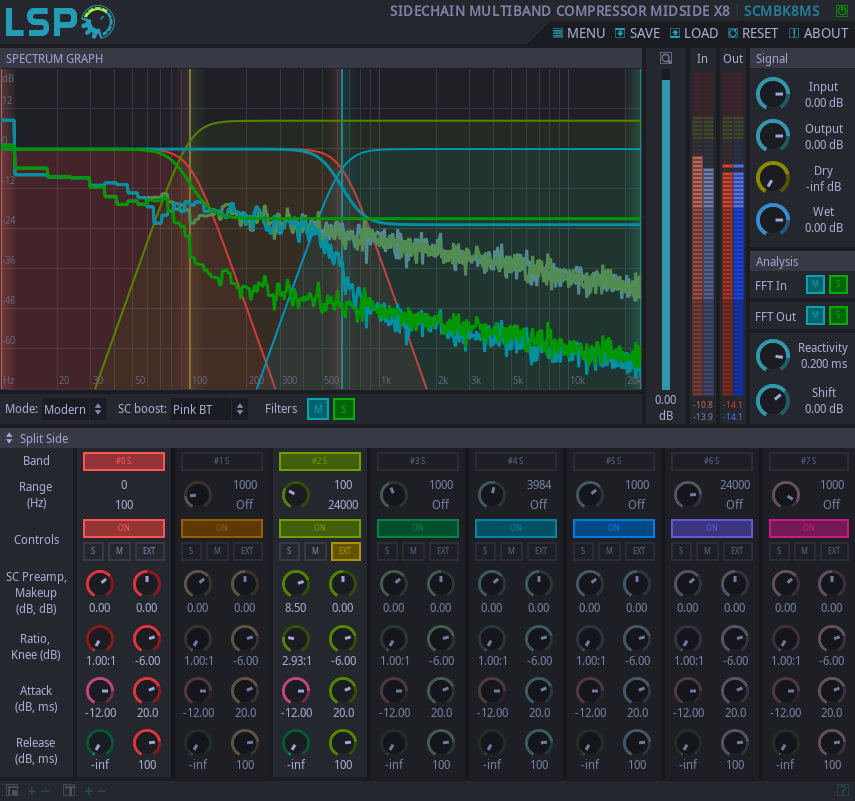The height and width of the screenshot is (801, 855).
Task: Click SAVE in top bar
Action: point(637,33)
